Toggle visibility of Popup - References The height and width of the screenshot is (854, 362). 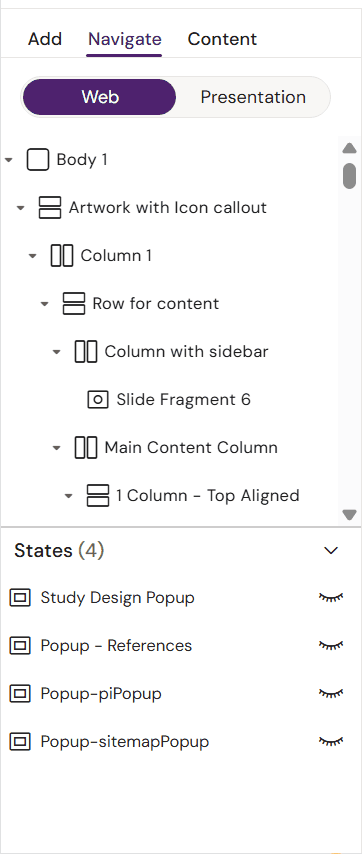[x=331, y=646]
